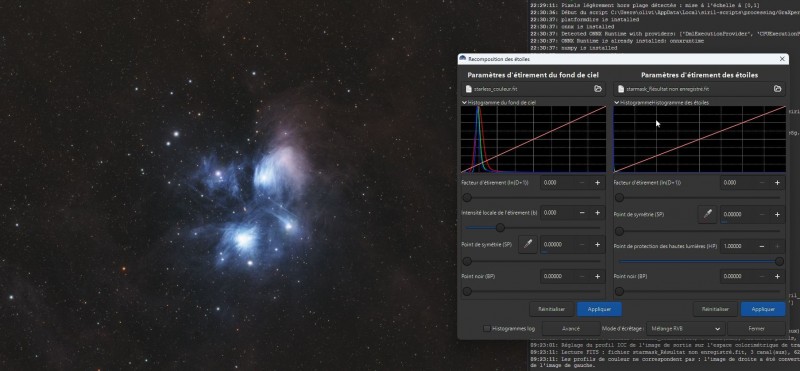
Task: Focus the stars stretch factor value field
Action: (x=737, y=183)
